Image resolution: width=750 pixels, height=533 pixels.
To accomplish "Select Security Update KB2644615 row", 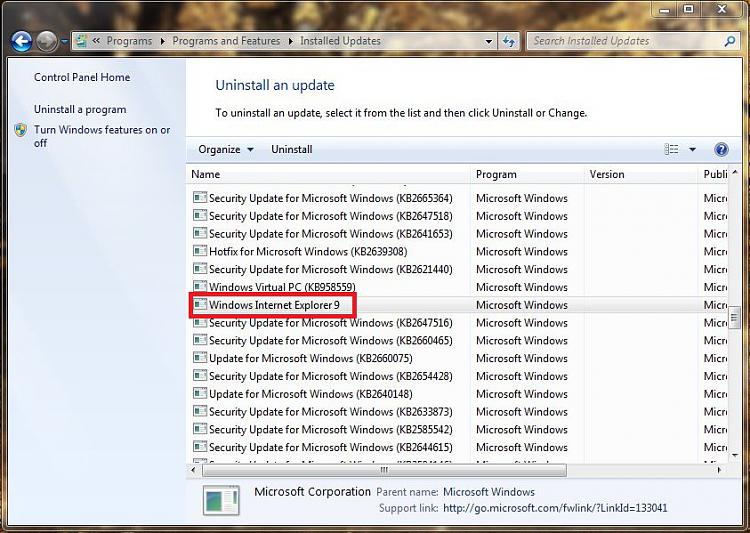I will pos(456,447).
